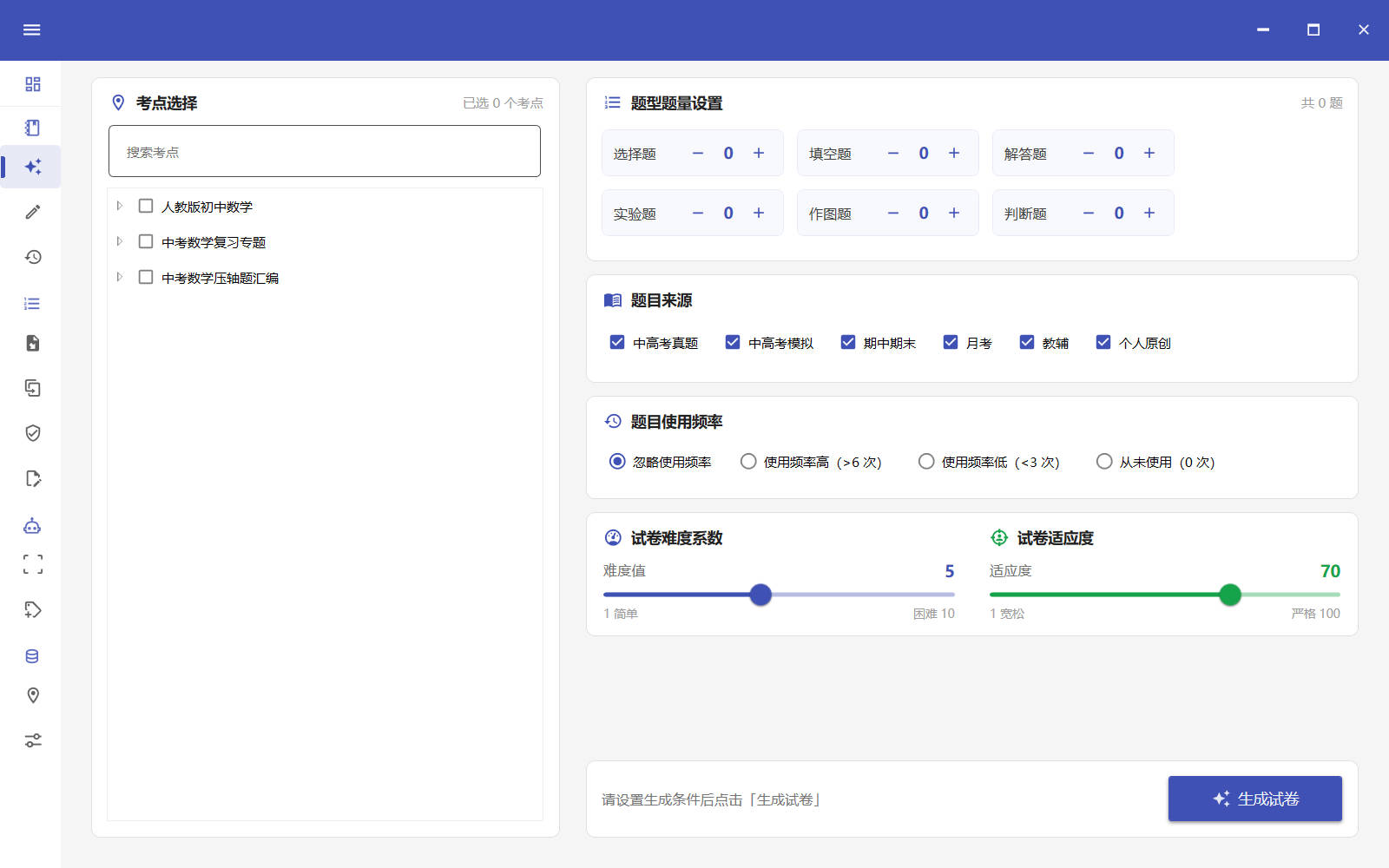Image resolution: width=1389 pixels, height=868 pixels.
Task: Click the 已选 0 个考点 text
Action: 504,102
